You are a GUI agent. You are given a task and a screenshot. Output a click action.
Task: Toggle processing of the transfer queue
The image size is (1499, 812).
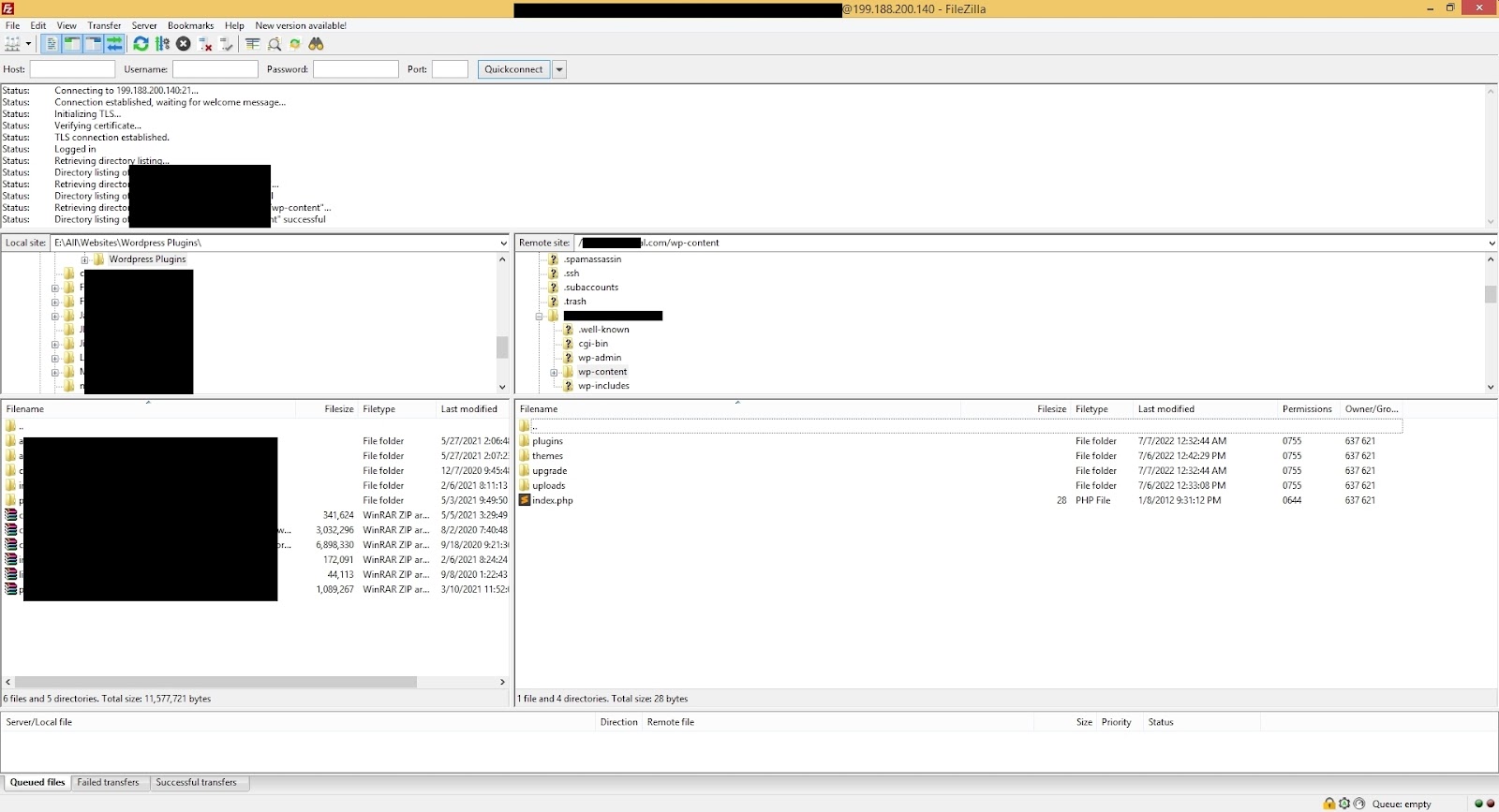(162, 44)
